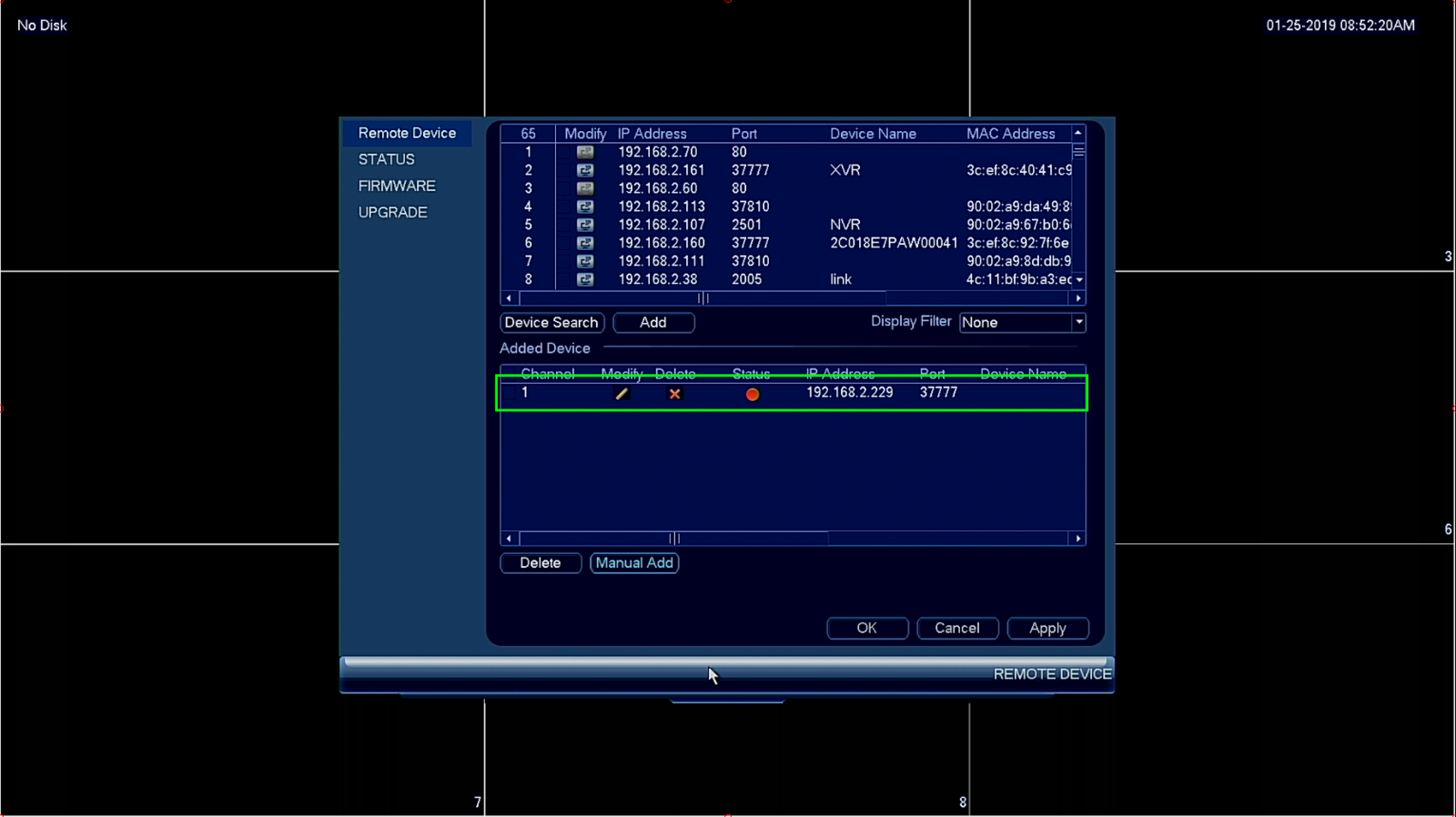Open the UPGRADE menu item
The width and height of the screenshot is (1456, 817).
[392, 212]
